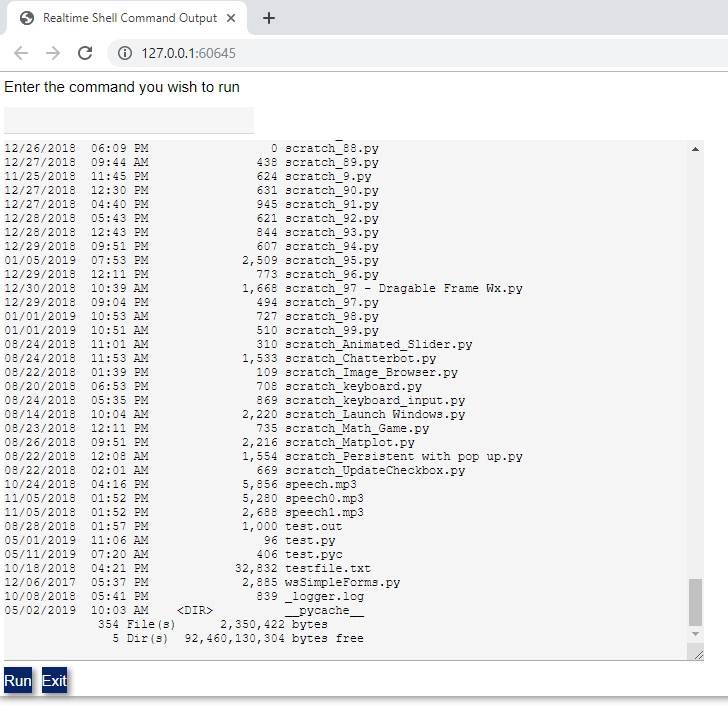Click the Exit button
Viewport: 728px width, 720px height.
click(54, 680)
